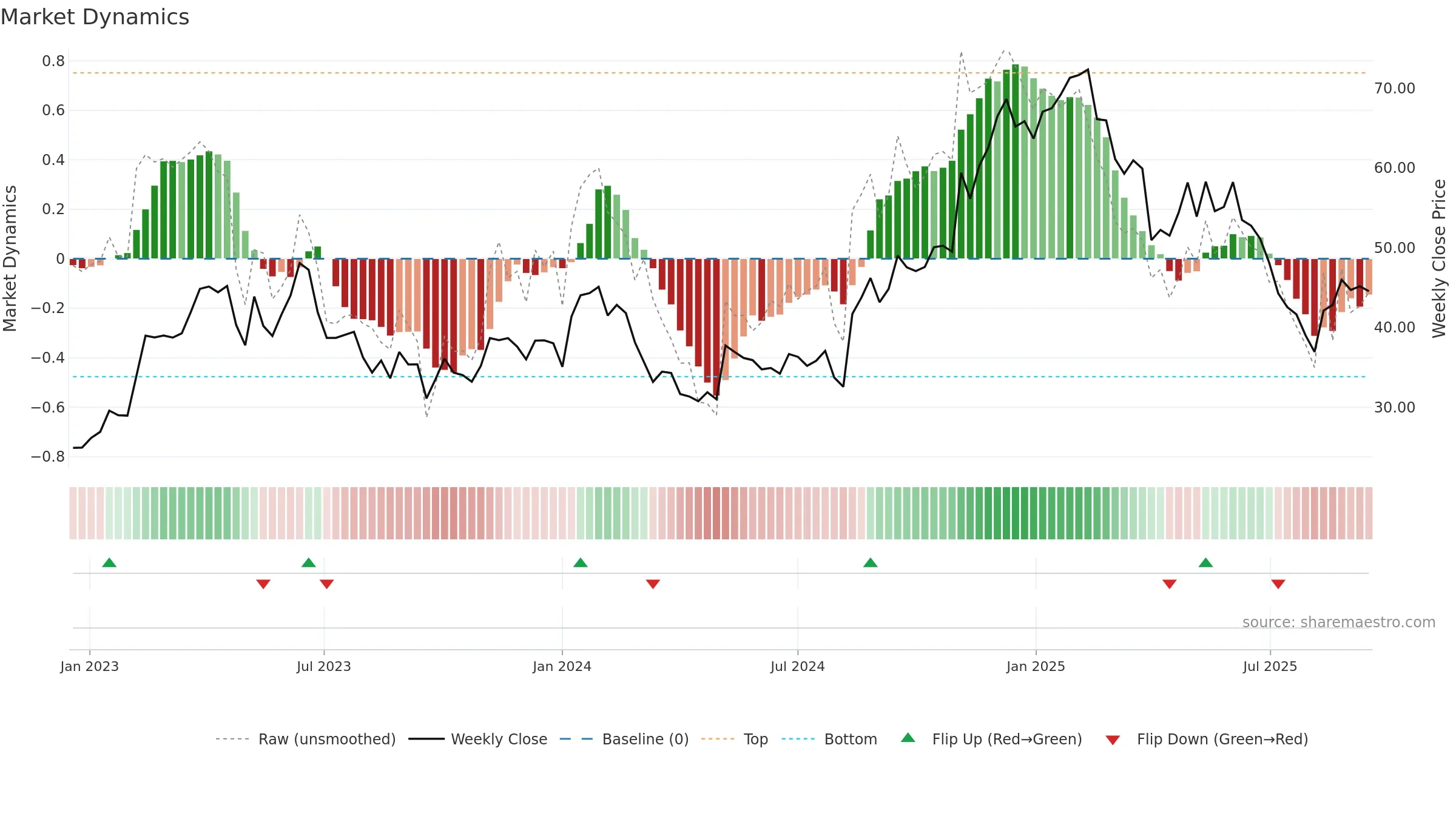Click Flip Up marker just before Jul 2023
The image size is (1456, 819).
[x=309, y=562]
